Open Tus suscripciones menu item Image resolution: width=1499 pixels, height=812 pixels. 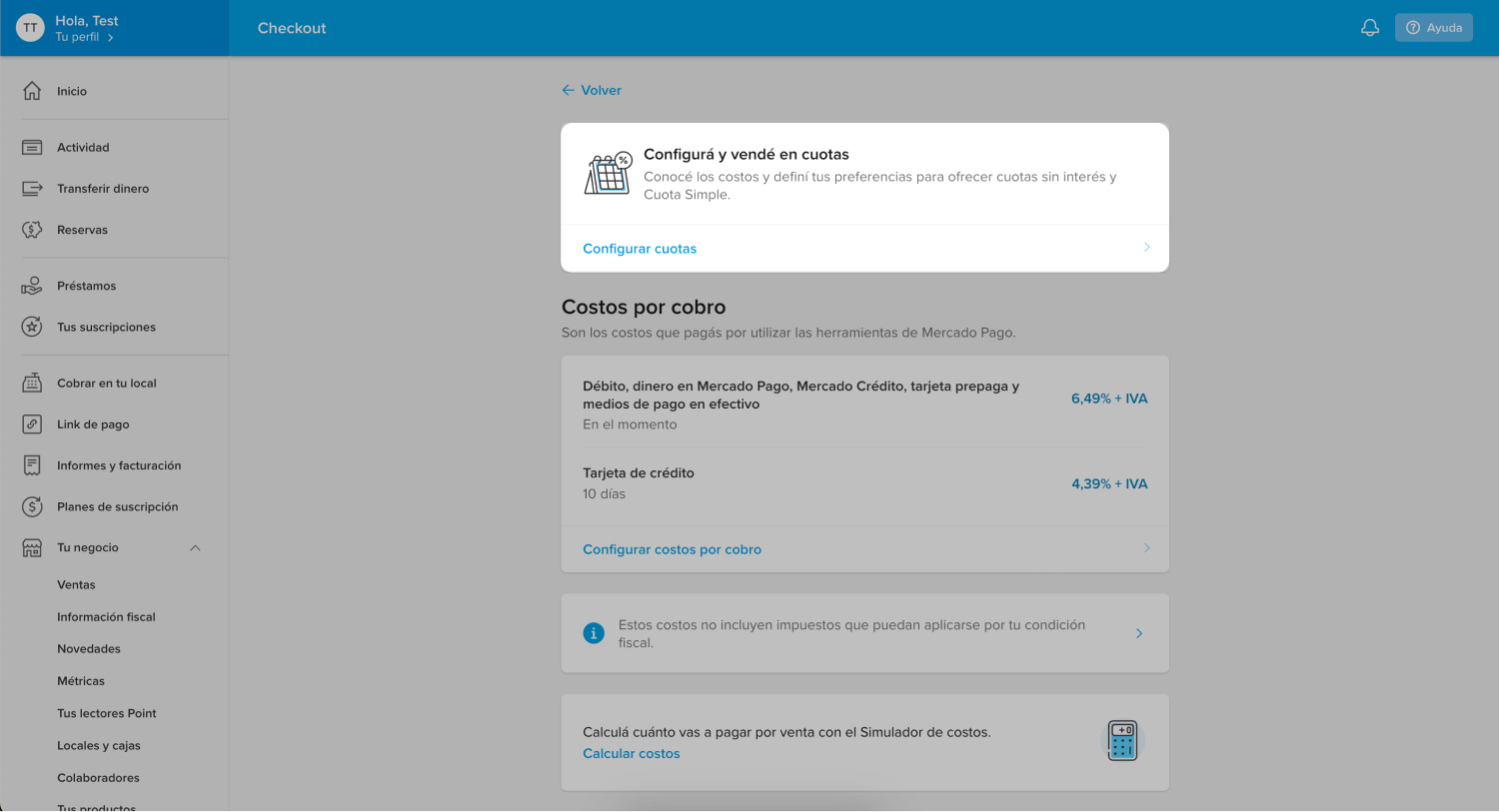click(106, 327)
